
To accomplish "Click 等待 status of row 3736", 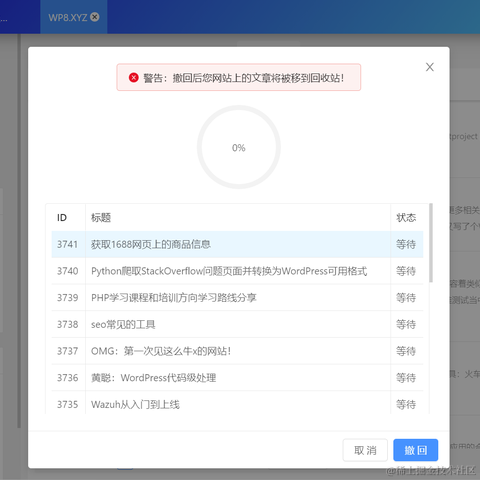I will 406,378.
